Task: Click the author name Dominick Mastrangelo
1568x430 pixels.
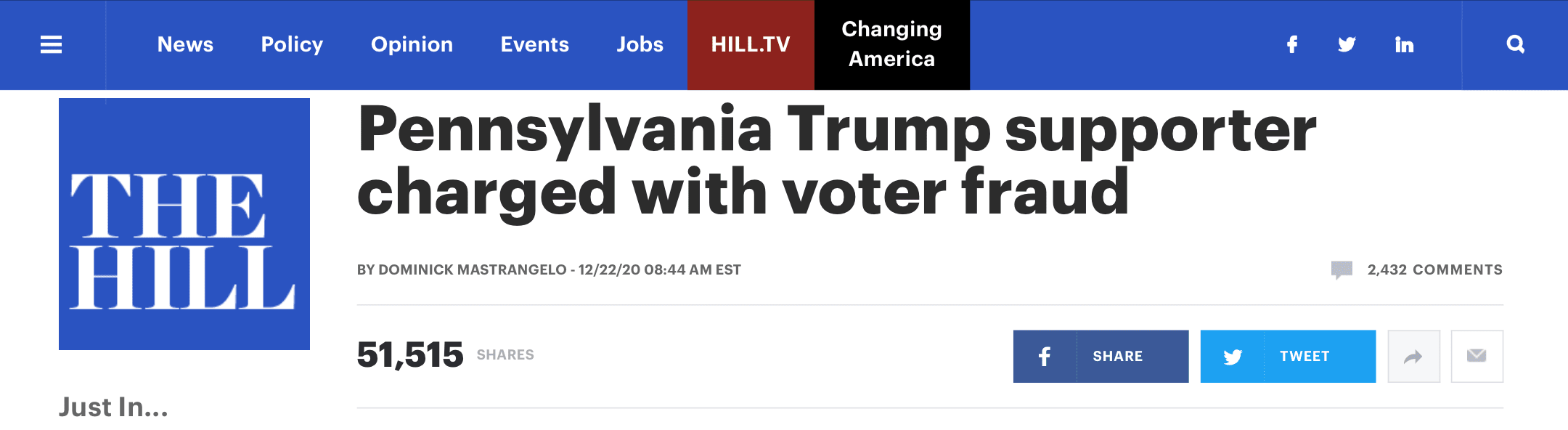Action: [x=472, y=269]
